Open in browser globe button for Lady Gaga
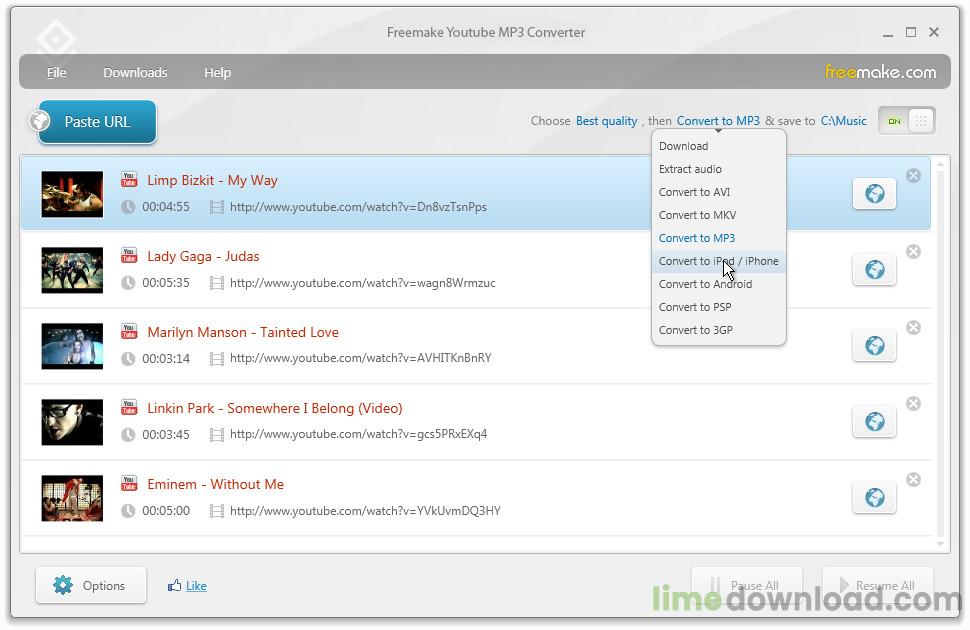 [x=873, y=270]
